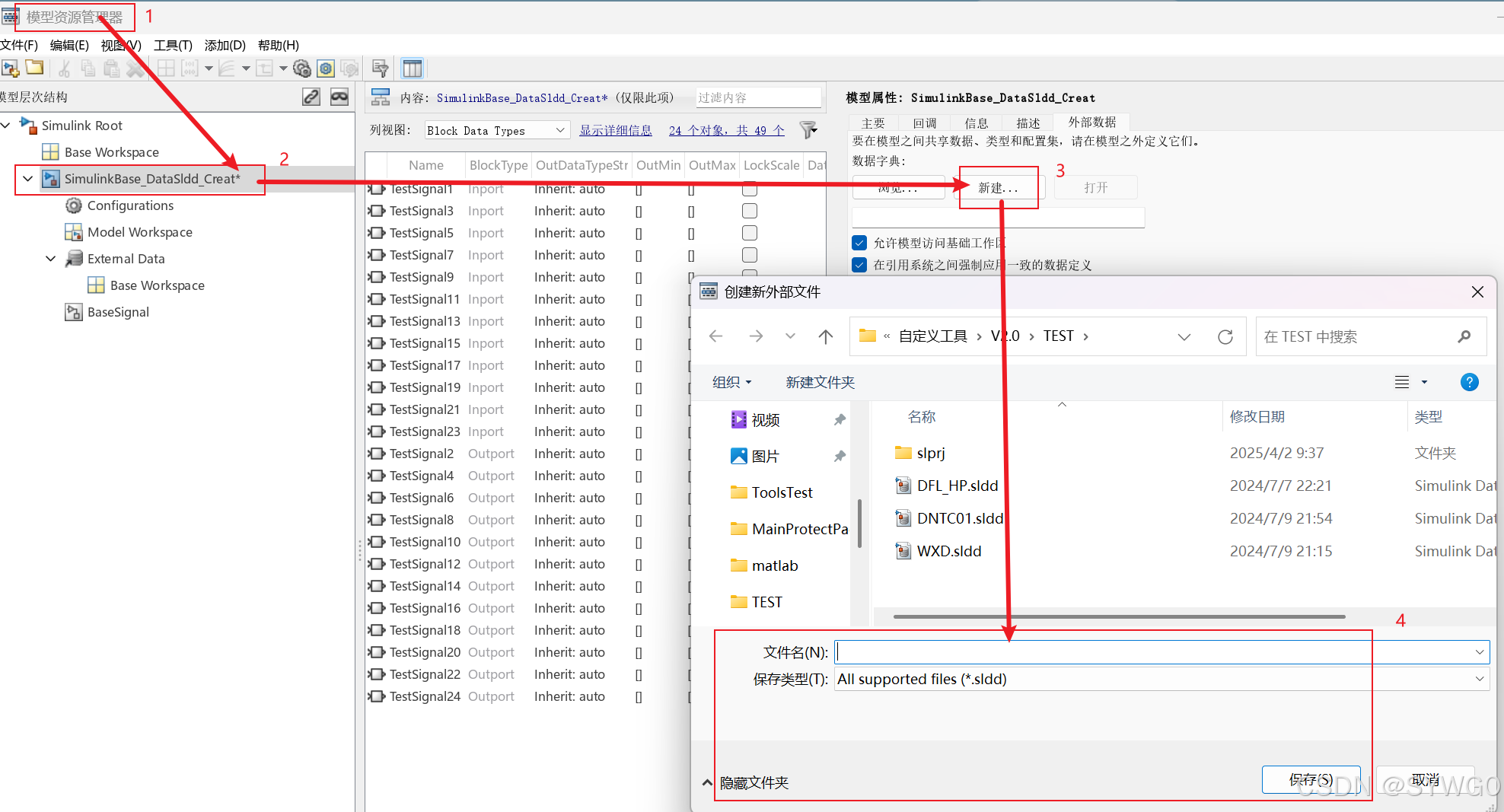Uncheck 允许模型访问基础工作区 checkbox
This screenshot has width=1504, height=812.
[x=859, y=243]
